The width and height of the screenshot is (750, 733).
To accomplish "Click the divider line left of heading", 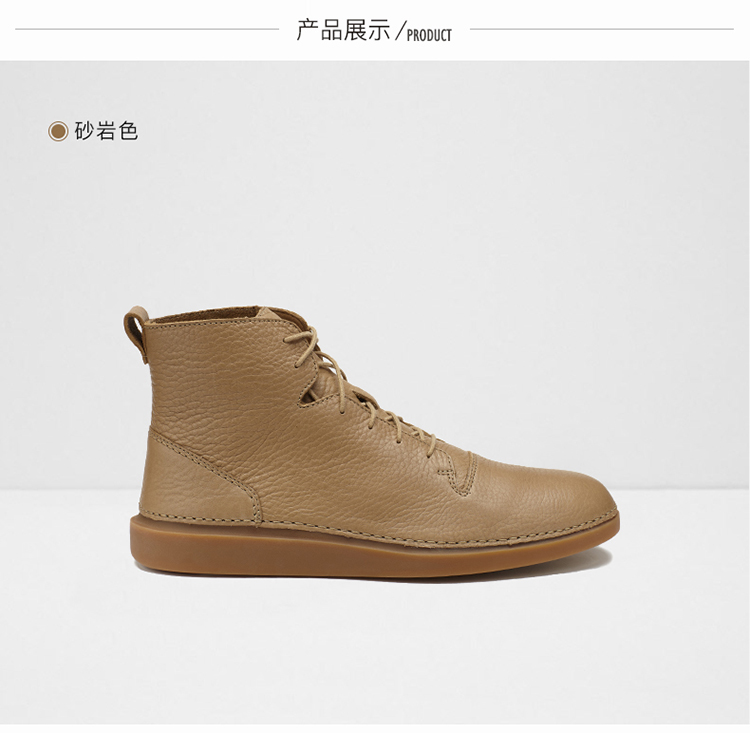I will point(147,29).
